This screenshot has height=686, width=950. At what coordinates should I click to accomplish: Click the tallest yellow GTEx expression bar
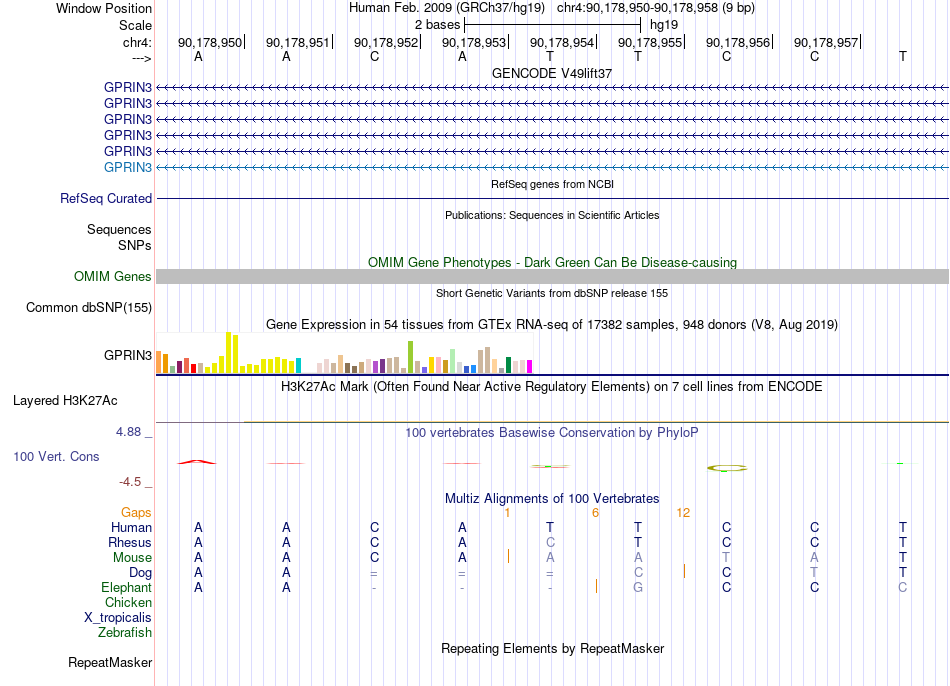click(x=228, y=352)
